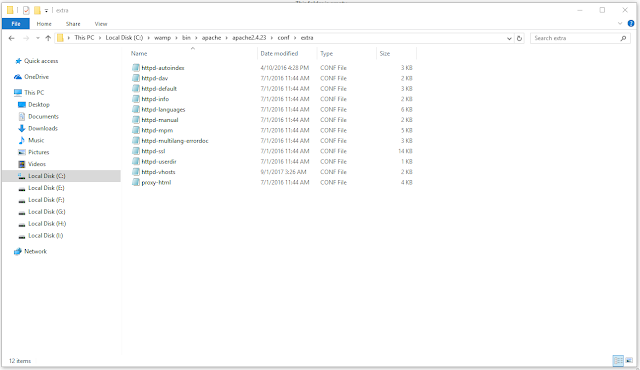Screen dimensions: 640x370
Task: Select the httpd-multilang-errordoc file icon
Action: 136,141
